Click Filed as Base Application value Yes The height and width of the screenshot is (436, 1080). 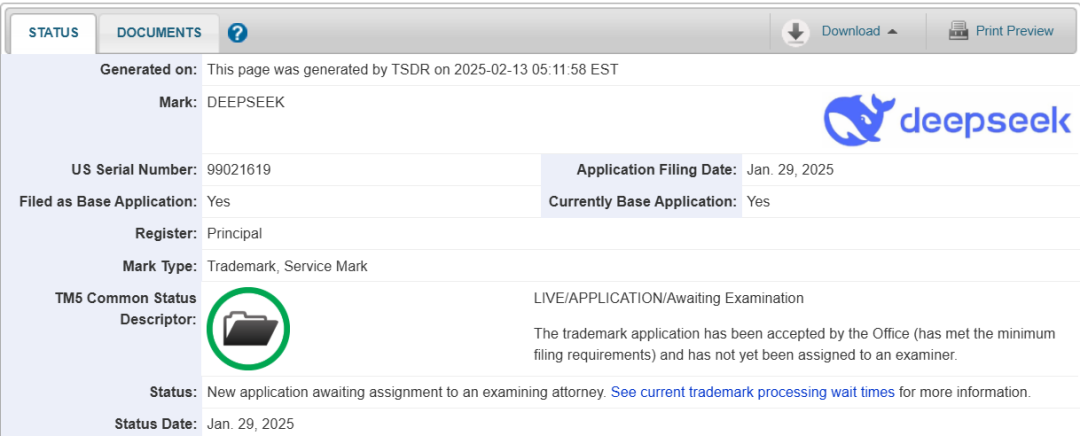pos(219,202)
